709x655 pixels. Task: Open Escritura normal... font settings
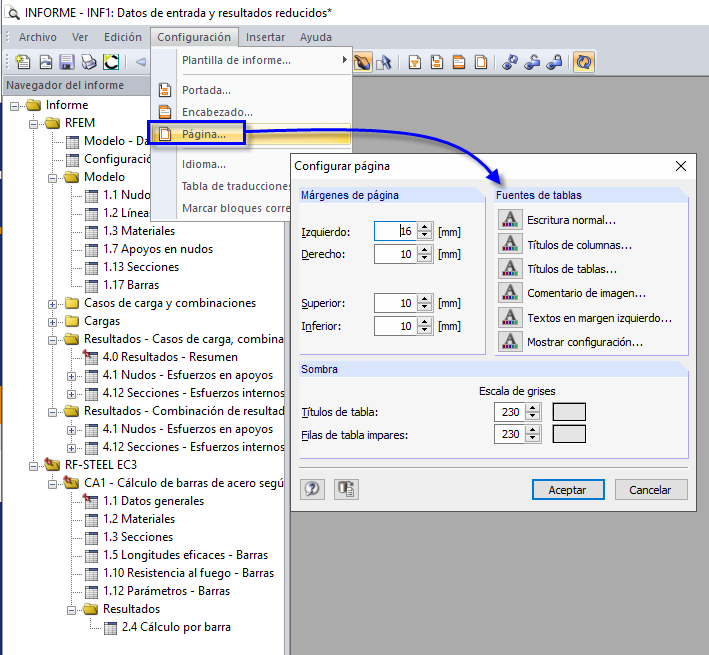click(x=572, y=220)
